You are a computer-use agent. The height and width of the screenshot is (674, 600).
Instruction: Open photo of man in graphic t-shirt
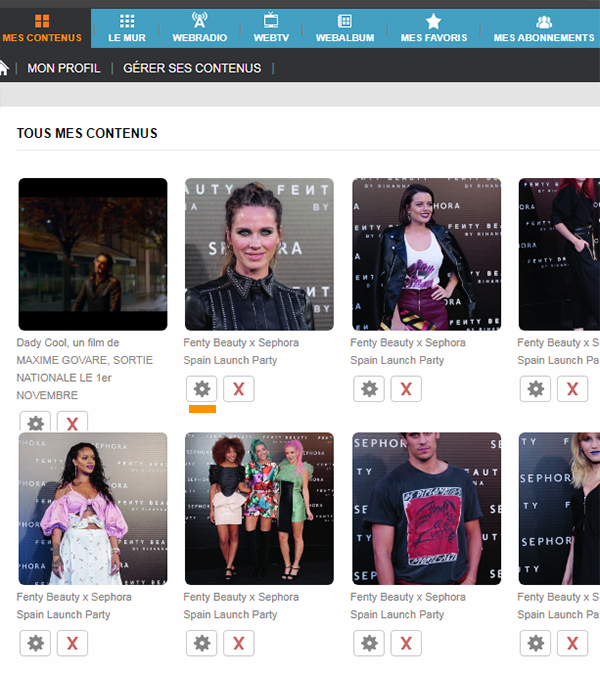(x=426, y=509)
